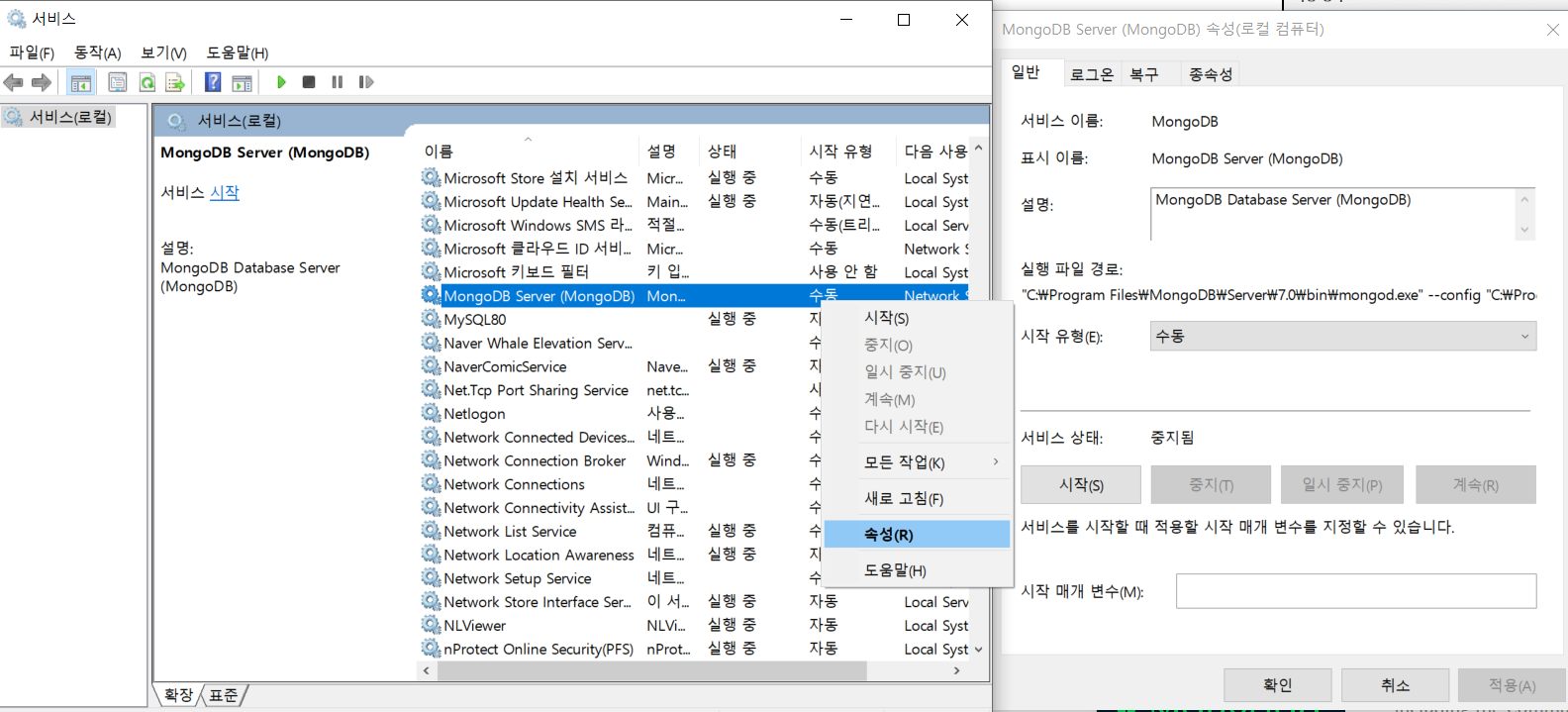Click the services list vertical scroll up arrow
This screenshot has height=712, width=1568.
[x=979, y=149]
